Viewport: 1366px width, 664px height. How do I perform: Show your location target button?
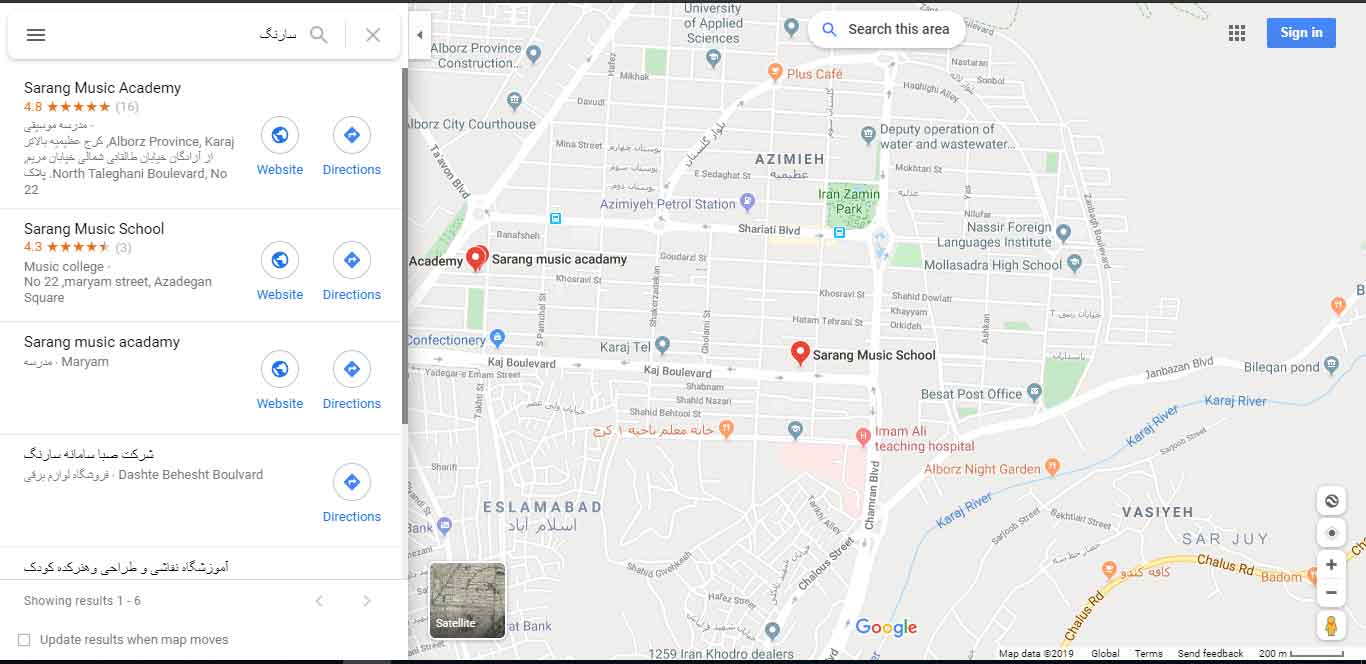coord(1331,533)
